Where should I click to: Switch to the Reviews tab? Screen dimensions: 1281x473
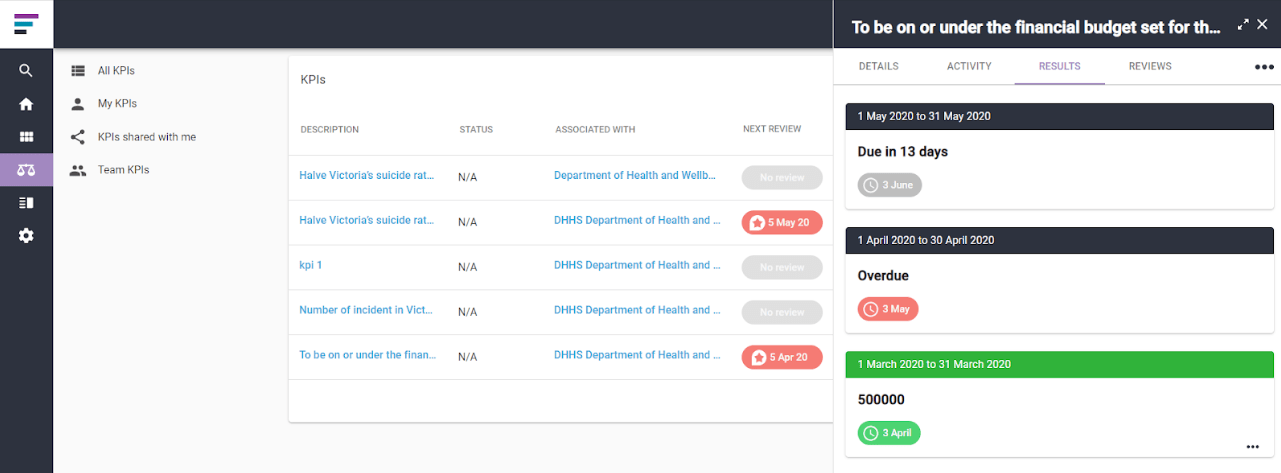click(1150, 67)
